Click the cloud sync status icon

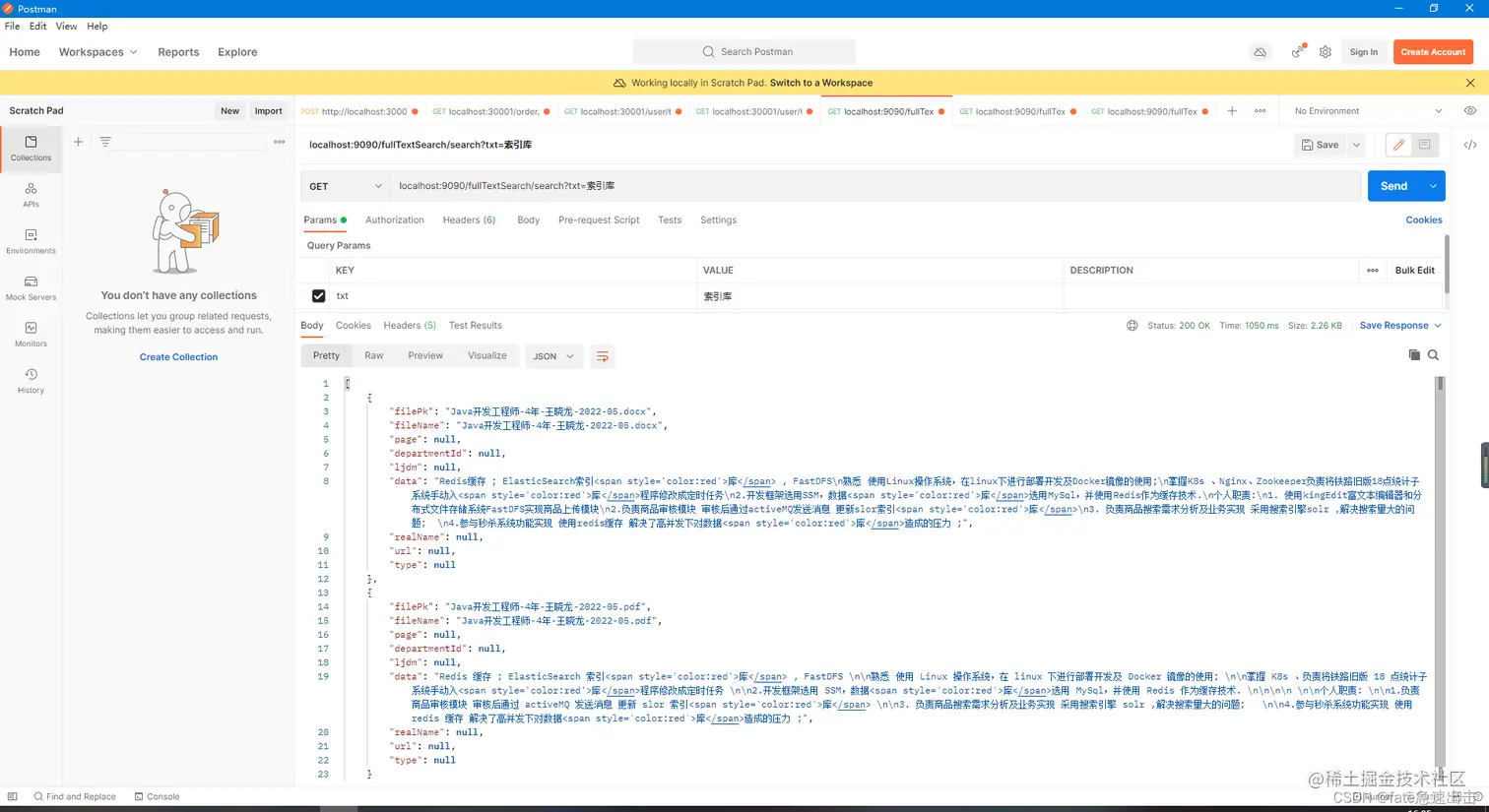tap(1260, 52)
